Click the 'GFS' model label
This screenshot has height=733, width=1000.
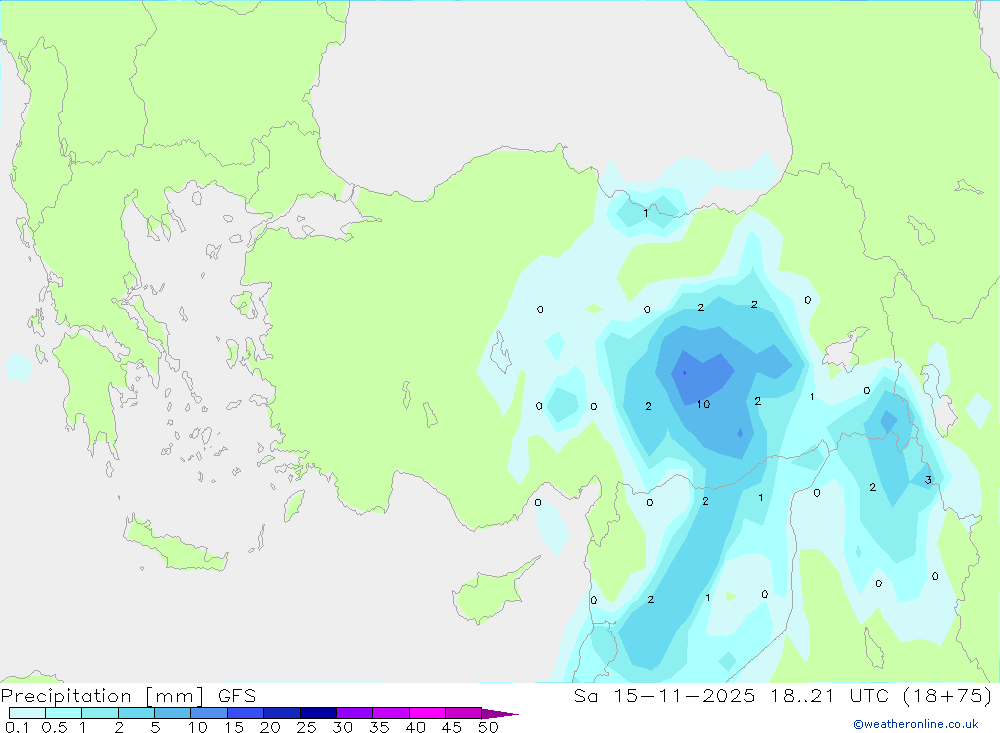pyautogui.click(x=237, y=695)
